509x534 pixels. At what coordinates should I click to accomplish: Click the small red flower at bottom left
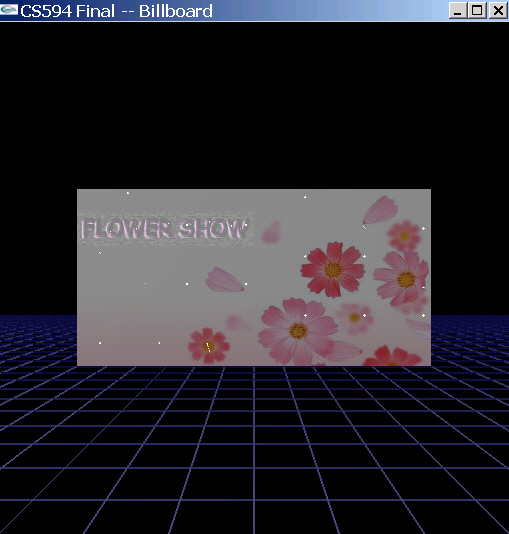209,346
